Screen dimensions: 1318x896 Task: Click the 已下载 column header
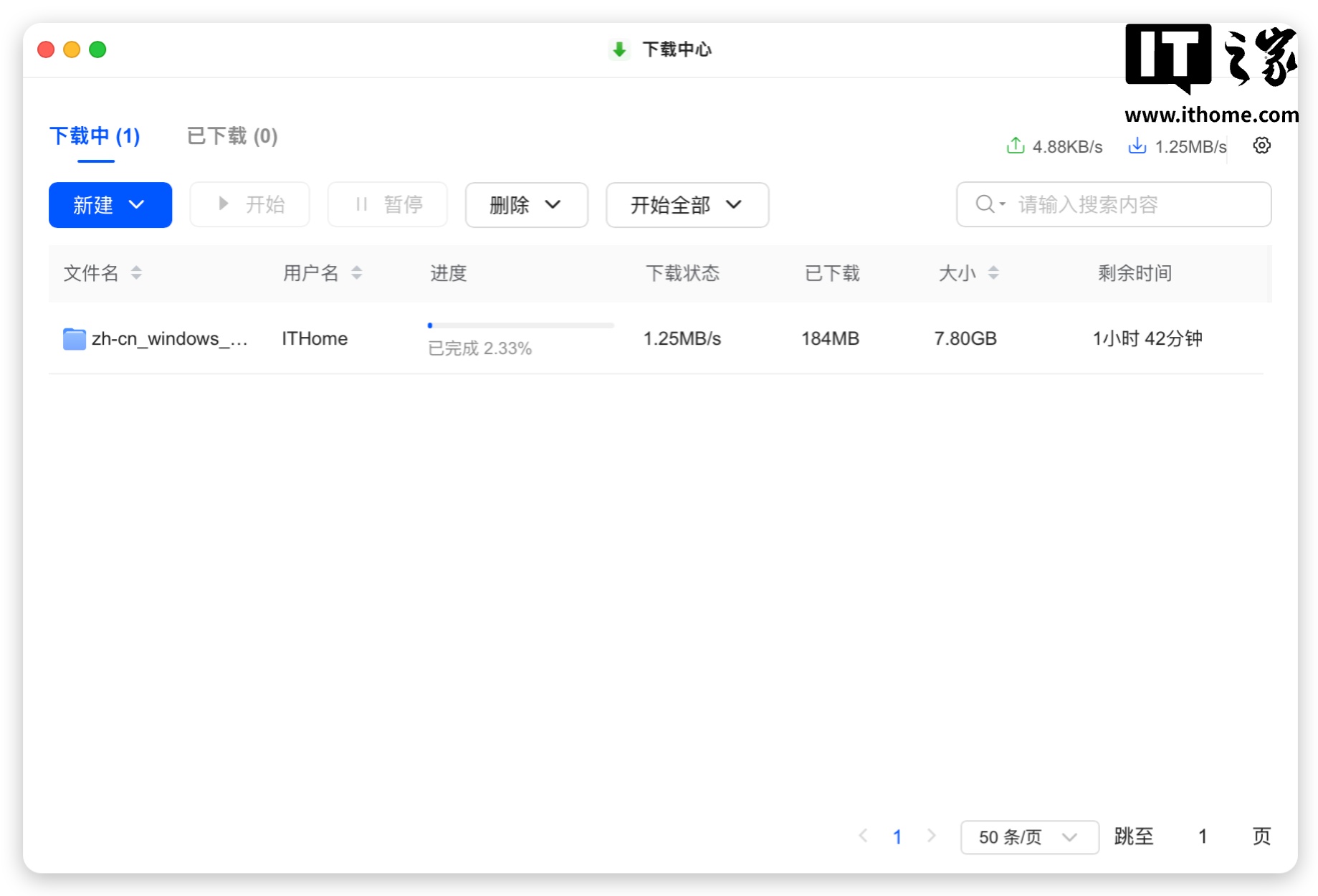click(832, 273)
